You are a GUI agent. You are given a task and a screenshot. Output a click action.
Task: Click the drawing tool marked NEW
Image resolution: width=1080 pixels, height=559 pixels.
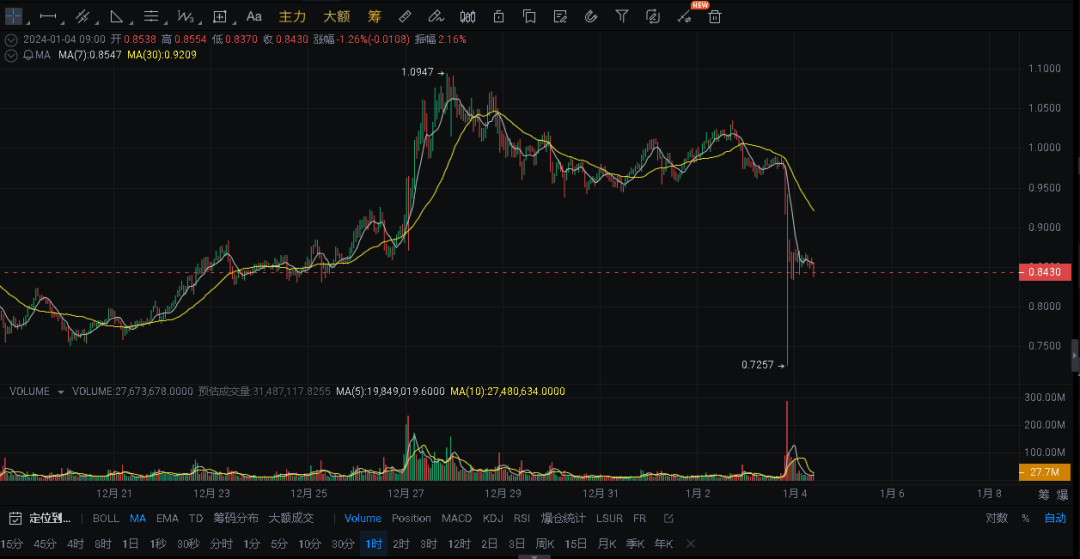pyautogui.click(x=685, y=16)
